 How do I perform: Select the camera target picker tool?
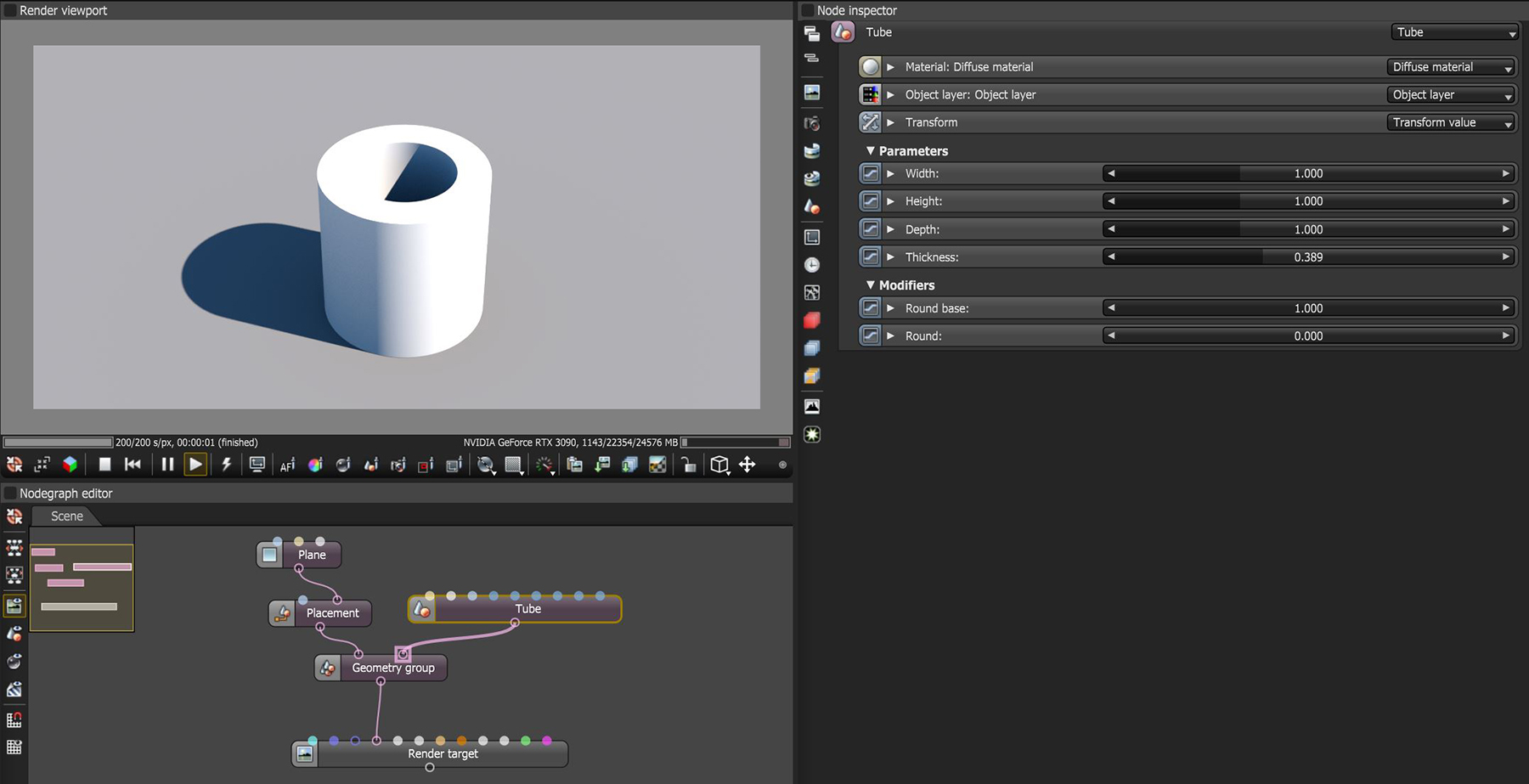(398, 465)
